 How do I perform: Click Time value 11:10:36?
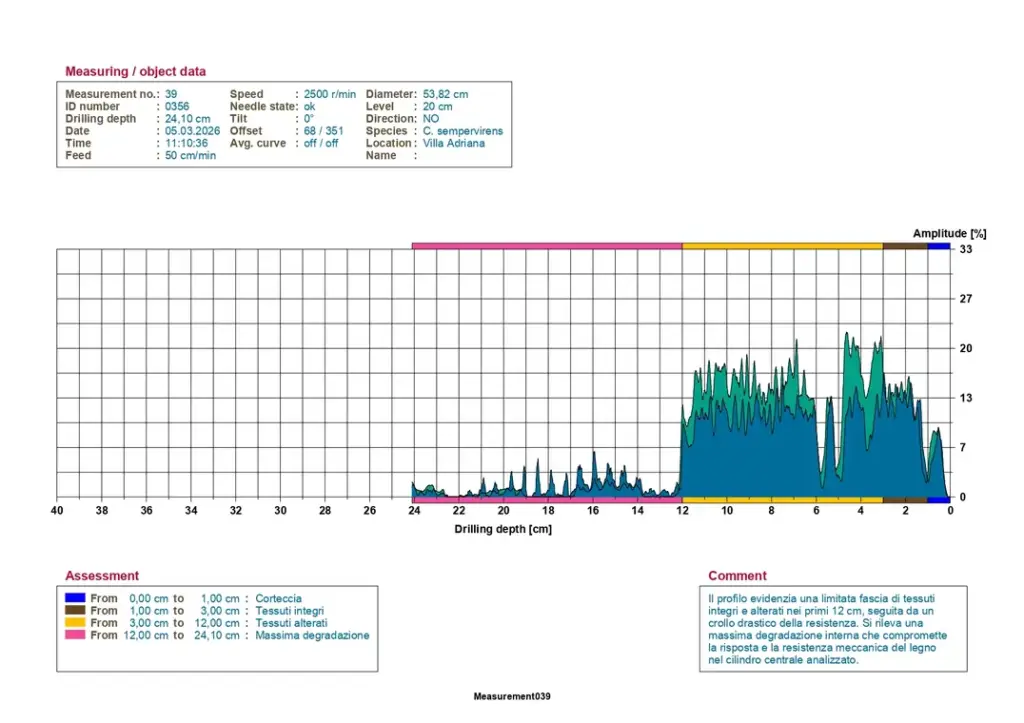[x=186, y=143]
